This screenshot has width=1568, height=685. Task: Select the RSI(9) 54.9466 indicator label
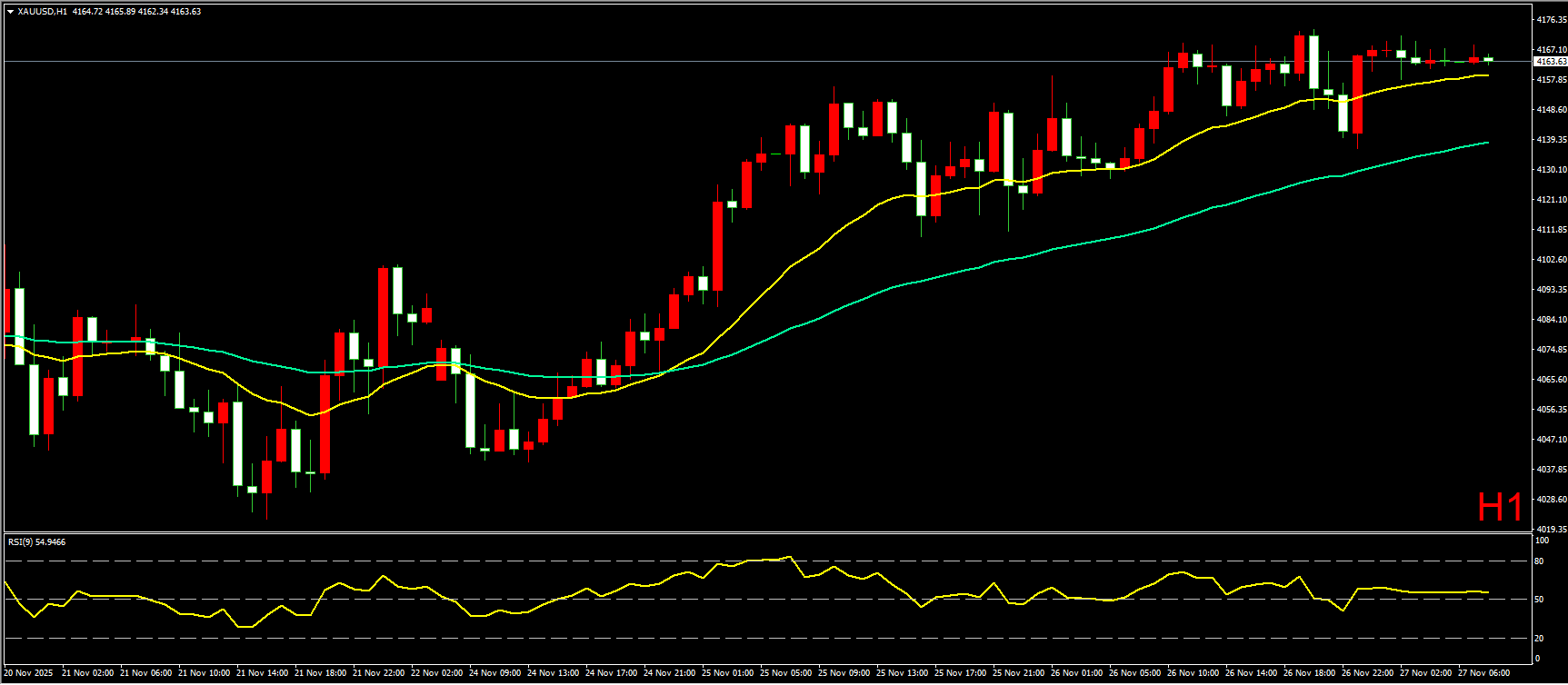(x=36, y=542)
